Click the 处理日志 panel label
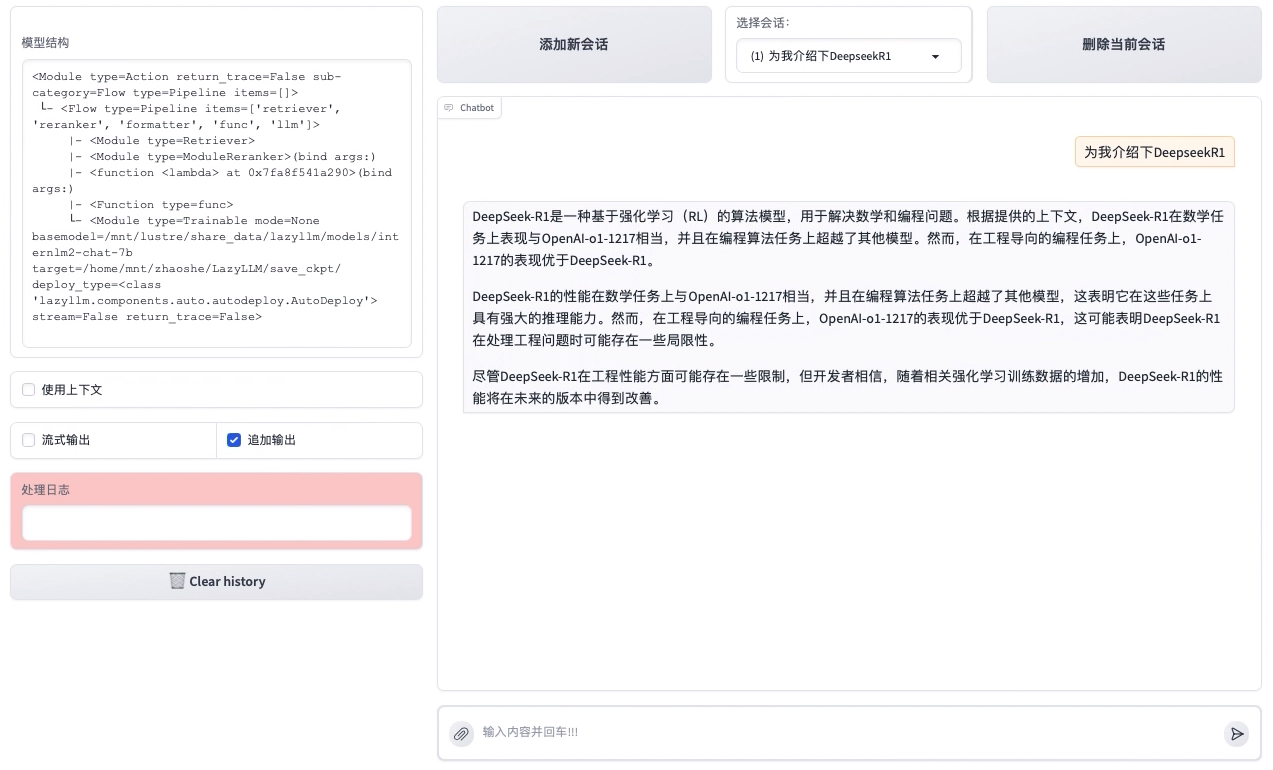 46,490
